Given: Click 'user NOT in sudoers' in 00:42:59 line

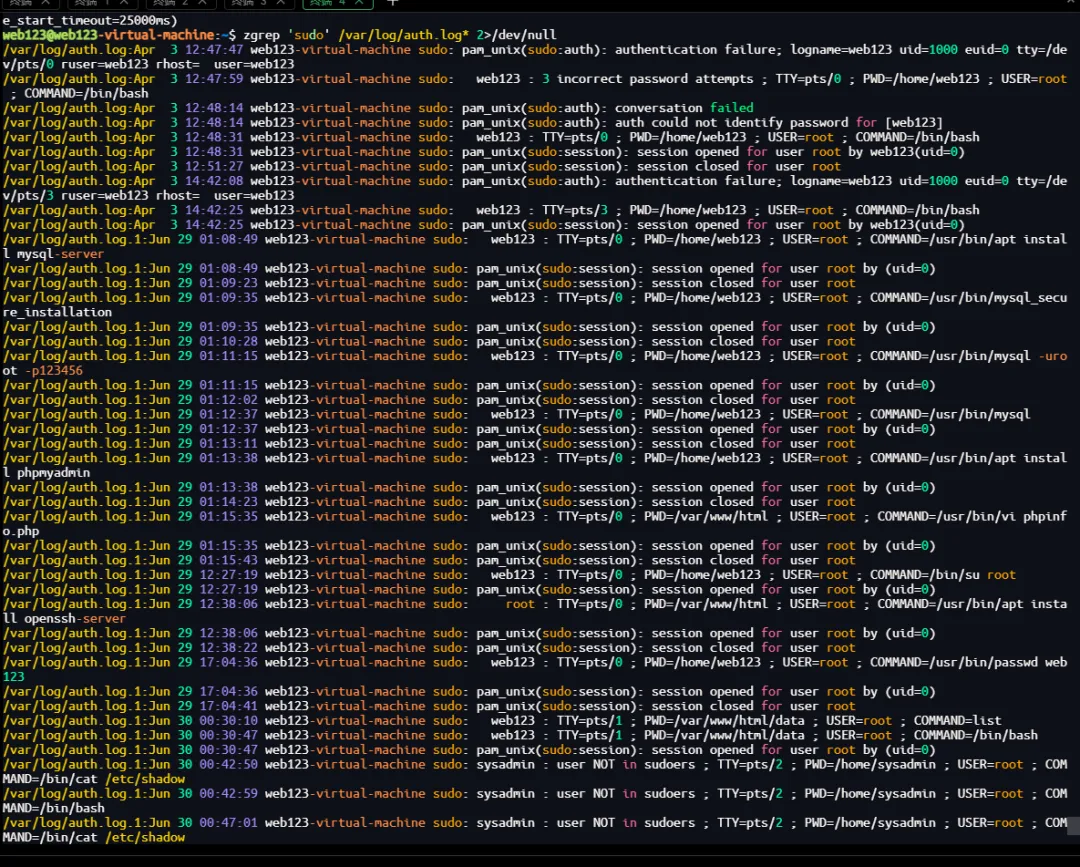Looking at the screenshot, I should click(x=625, y=793).
